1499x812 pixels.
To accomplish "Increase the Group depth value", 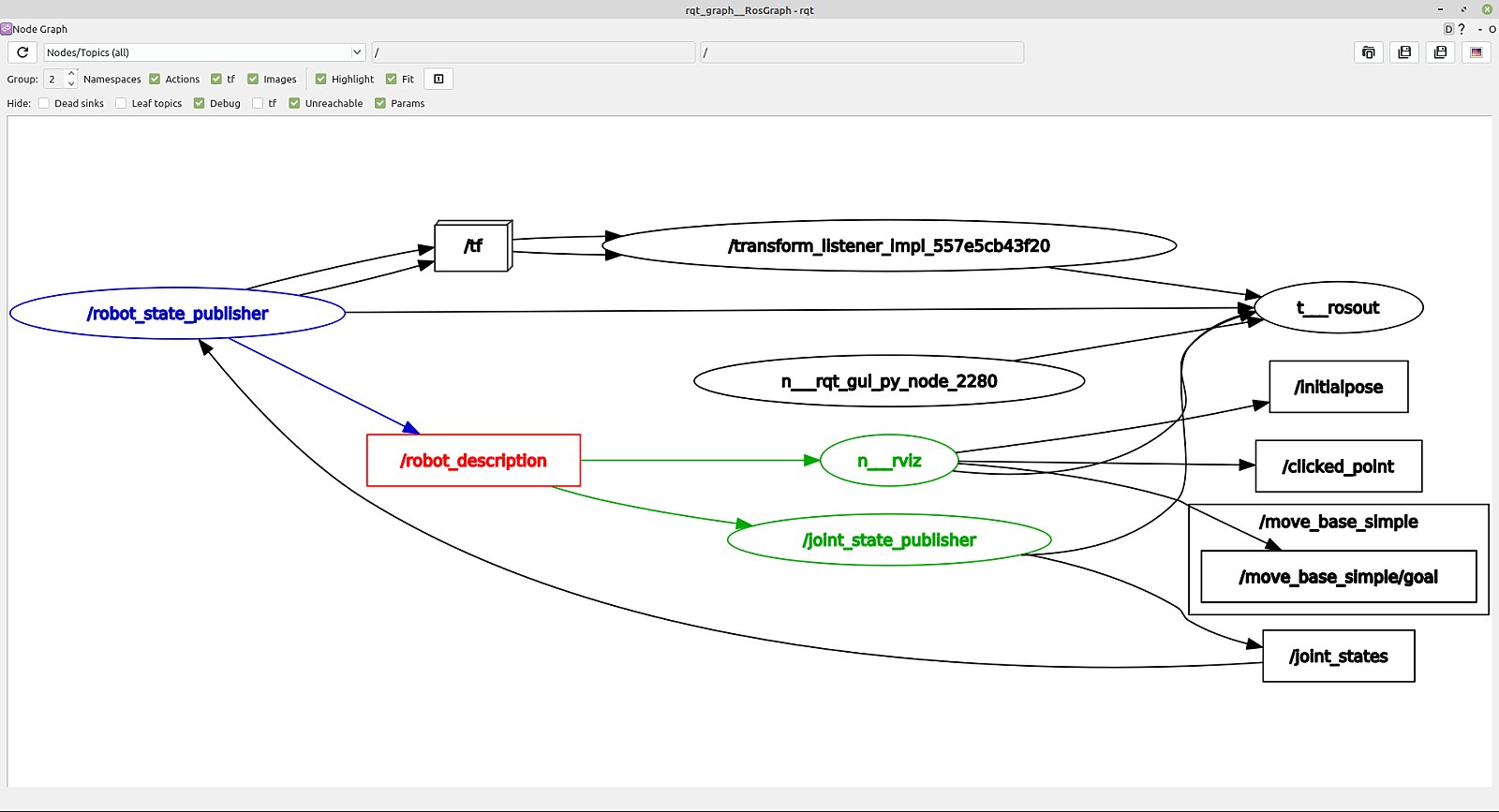I will [71, 74].
